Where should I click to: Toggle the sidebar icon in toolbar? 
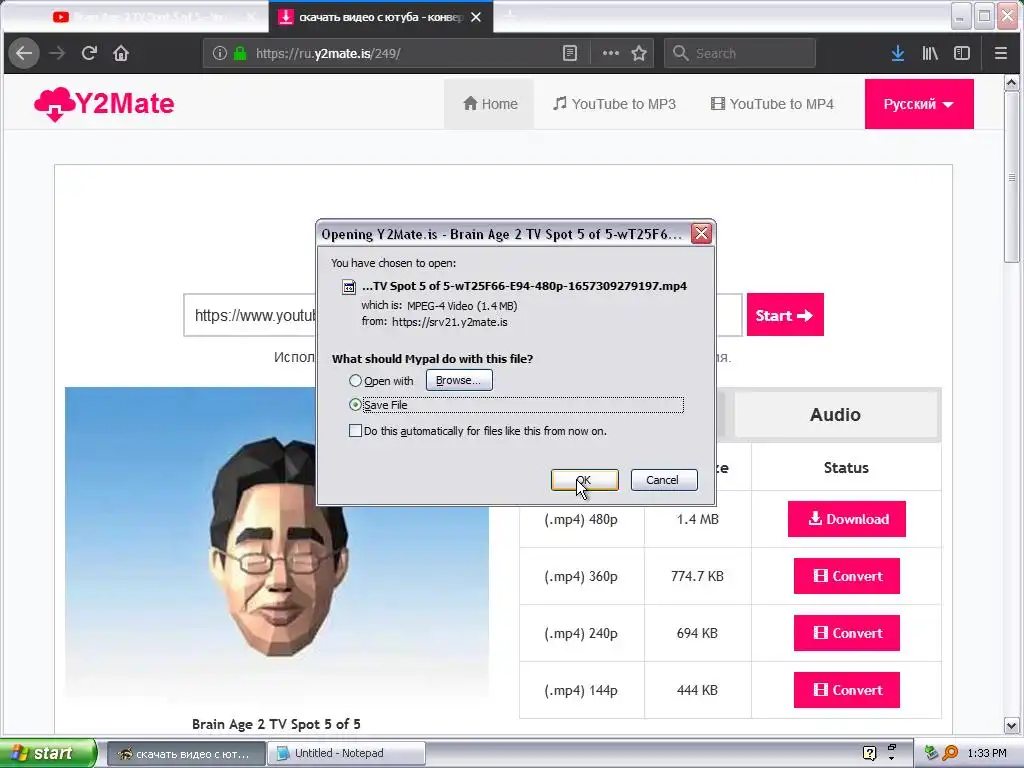coord(962,54)
